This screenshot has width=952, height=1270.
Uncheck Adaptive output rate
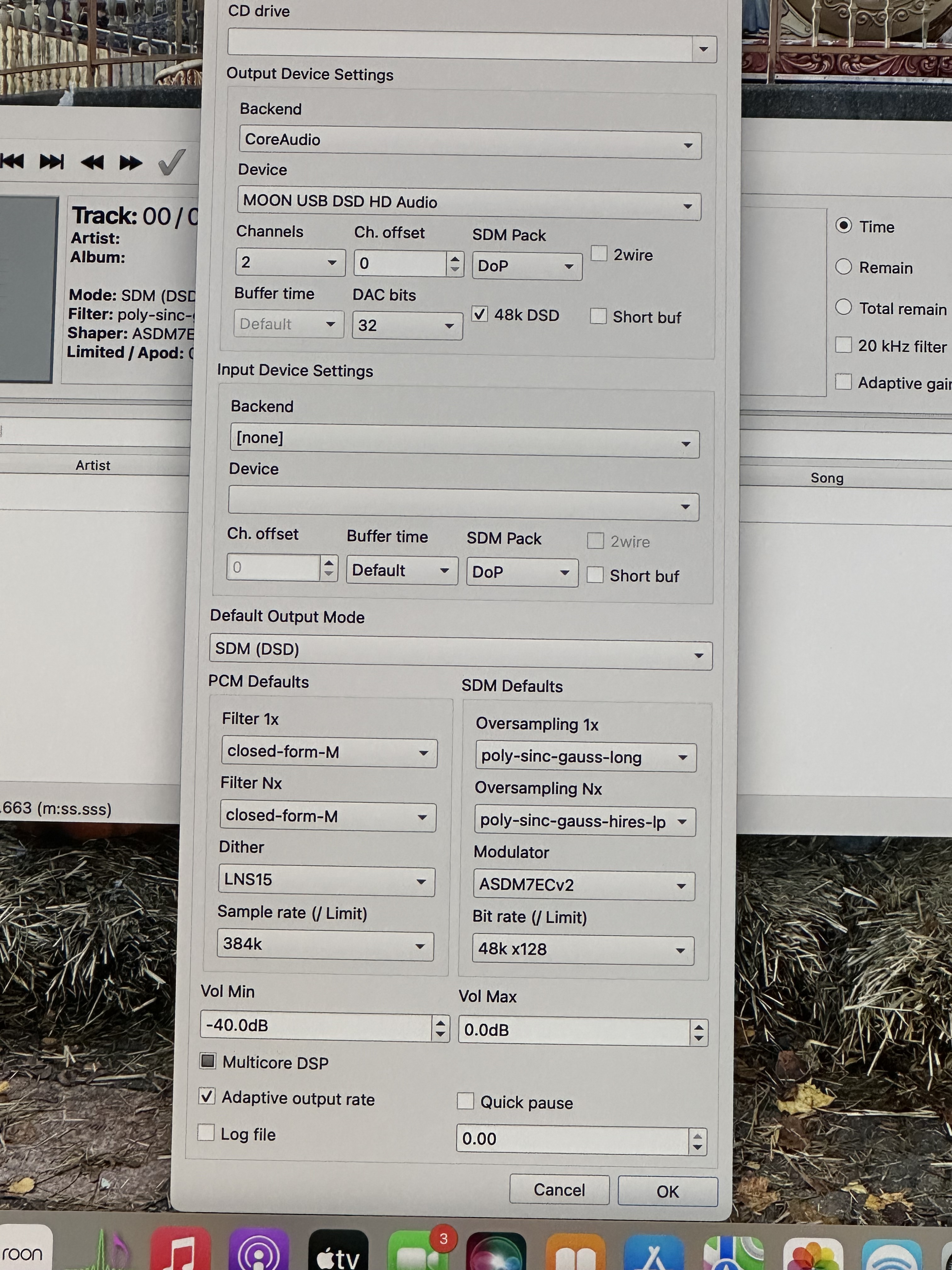(x=207, y=1096)
